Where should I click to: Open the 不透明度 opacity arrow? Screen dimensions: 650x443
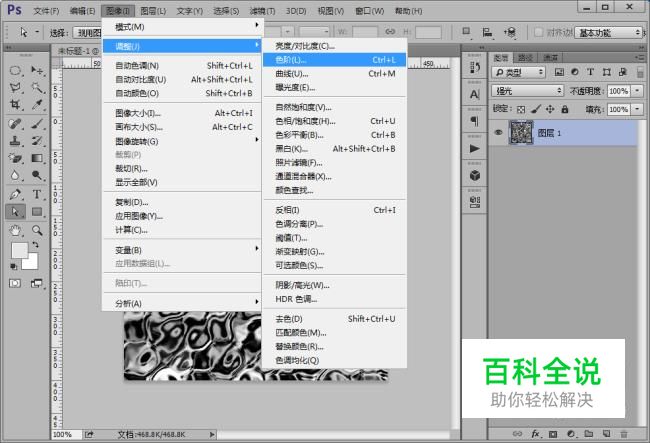638,91
